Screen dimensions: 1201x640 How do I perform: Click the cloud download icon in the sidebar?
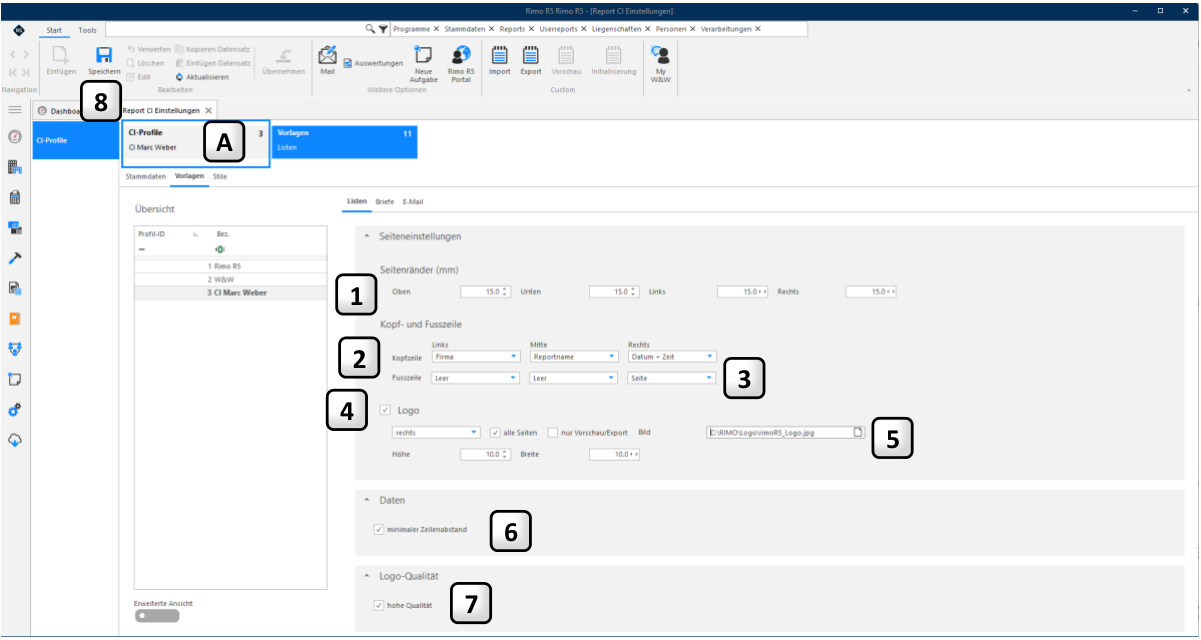(x=15, y=440)
